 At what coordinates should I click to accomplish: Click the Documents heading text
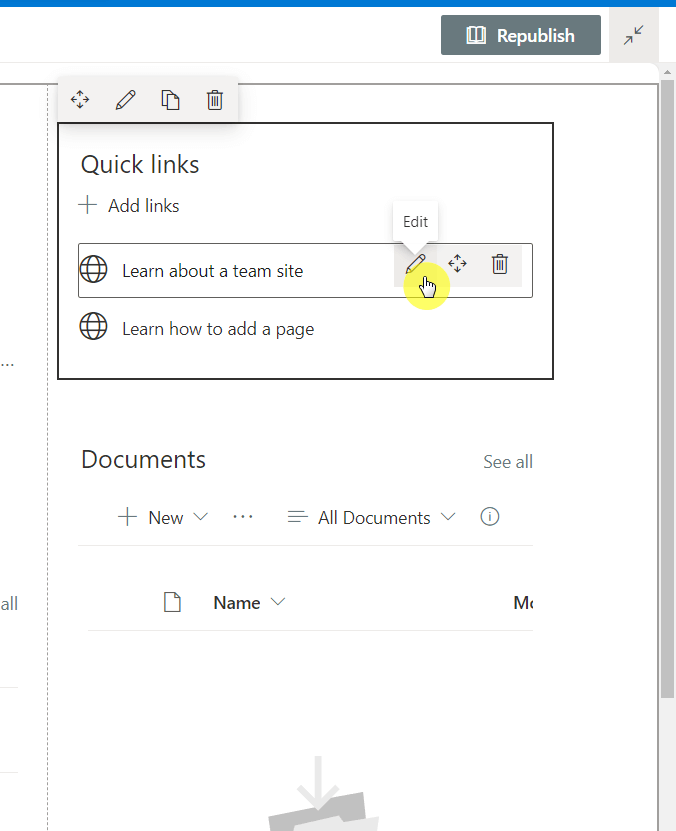143,459
